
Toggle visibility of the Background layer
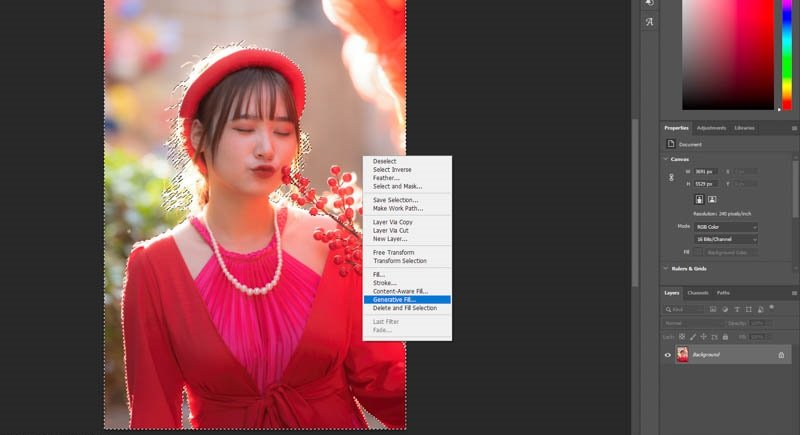coord(668,355)
